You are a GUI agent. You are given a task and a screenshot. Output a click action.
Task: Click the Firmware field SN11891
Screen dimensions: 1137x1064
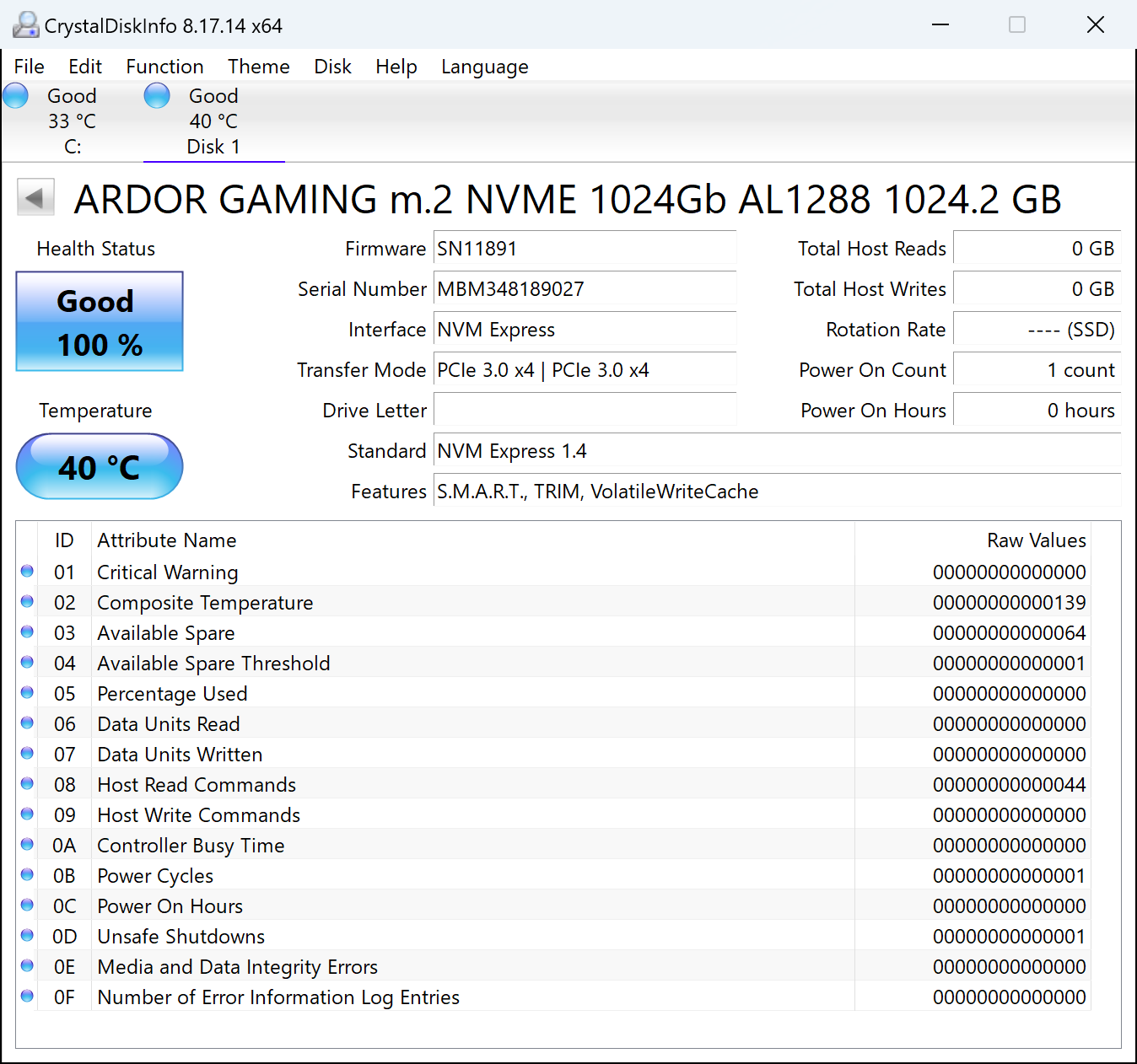(585, 249)
